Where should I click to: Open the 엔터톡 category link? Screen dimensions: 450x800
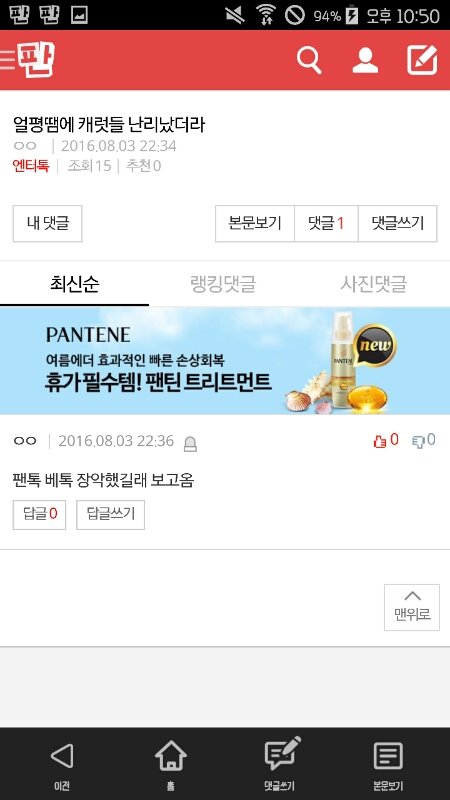click(31, 166)
